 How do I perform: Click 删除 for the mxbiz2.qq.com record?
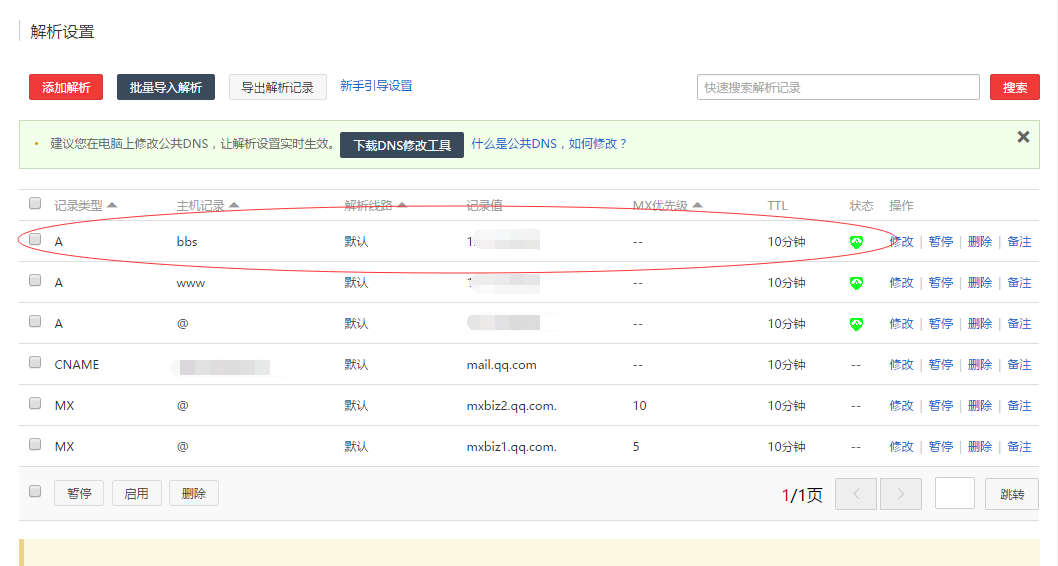(980, 406)
